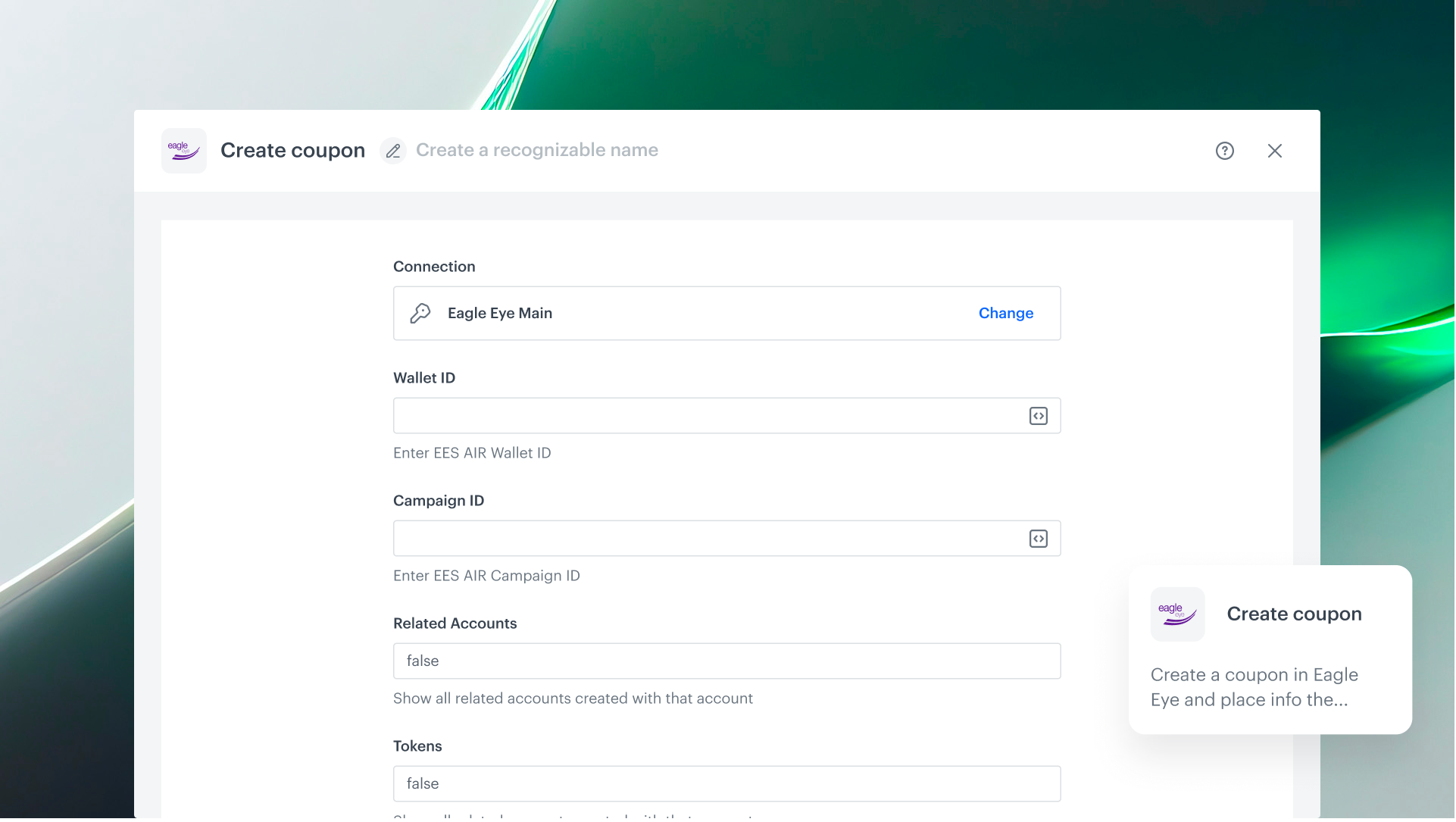Open help using the question-mark icon
Viewport: 1456px width, 822px height.
pyautogui.click(x=1225, y=151)
